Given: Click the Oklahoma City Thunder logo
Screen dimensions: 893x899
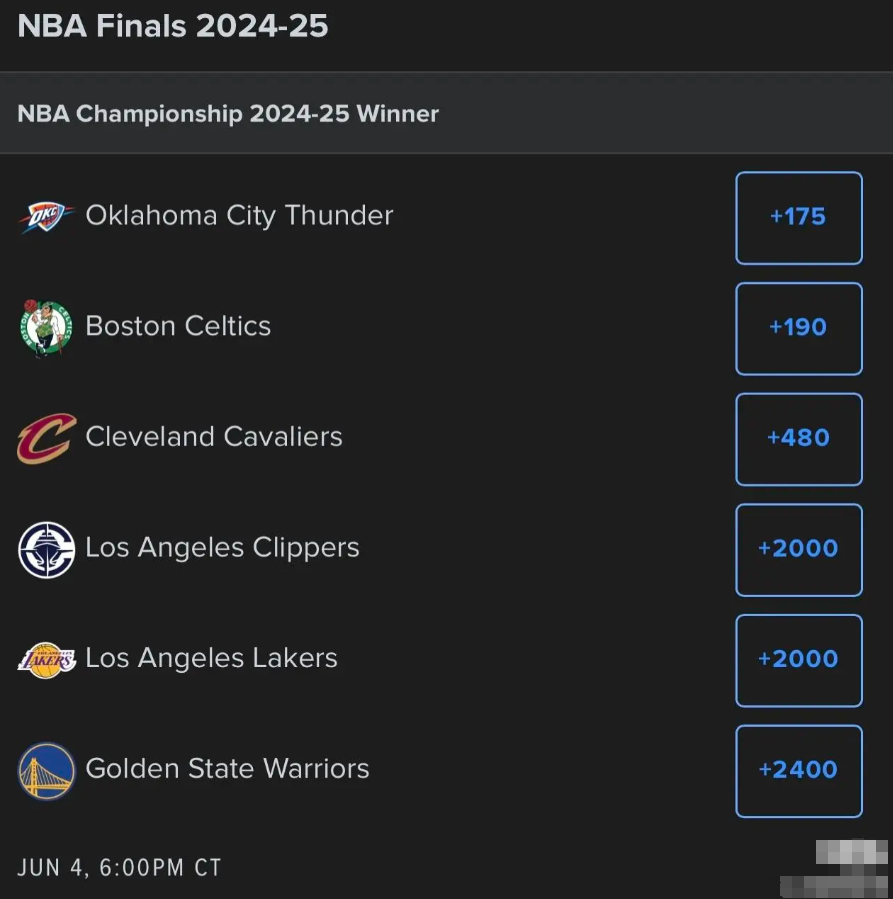Looking at the screenshot, I should pyautogui.click(x=46, y=217).
